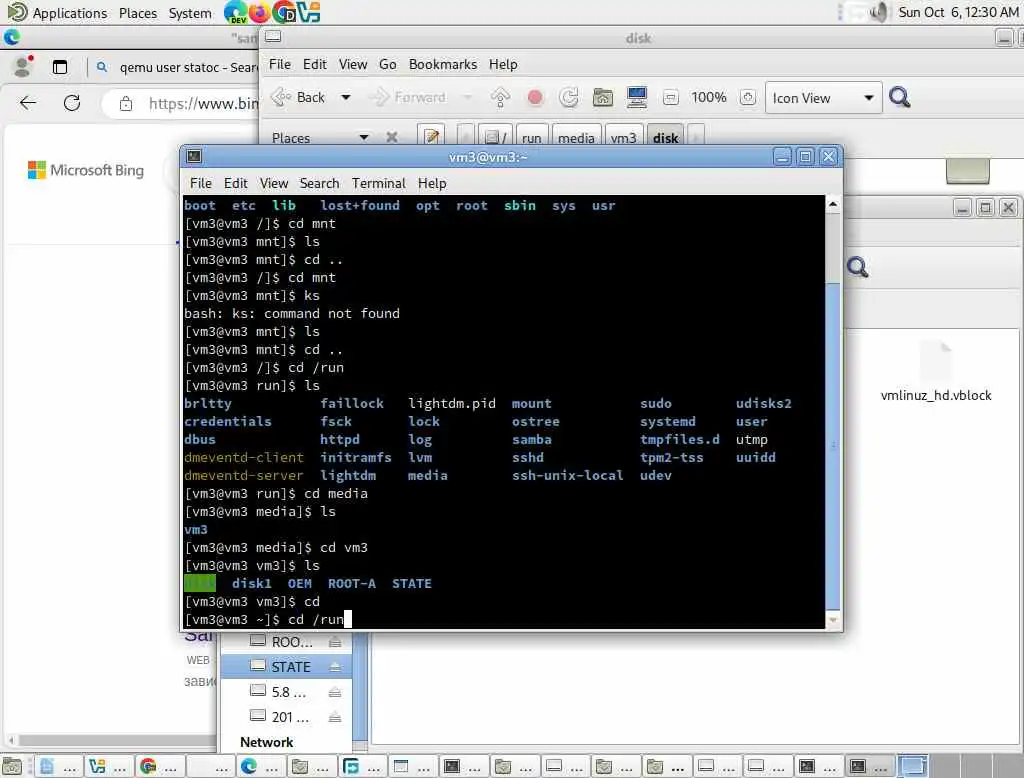Switch to Chrome task in bottom taskbar
This screenshot has width=1024, height=778.
coord(159,766)
